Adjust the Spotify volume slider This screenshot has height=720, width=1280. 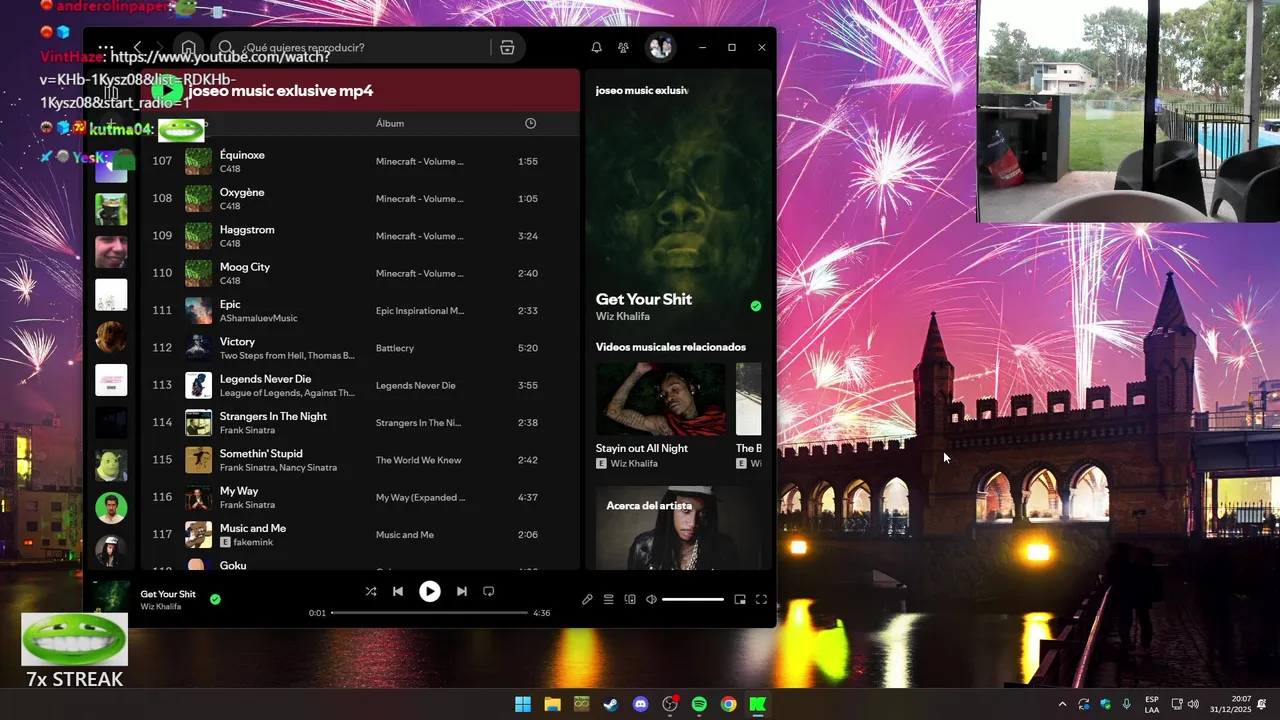click(693, 599)
